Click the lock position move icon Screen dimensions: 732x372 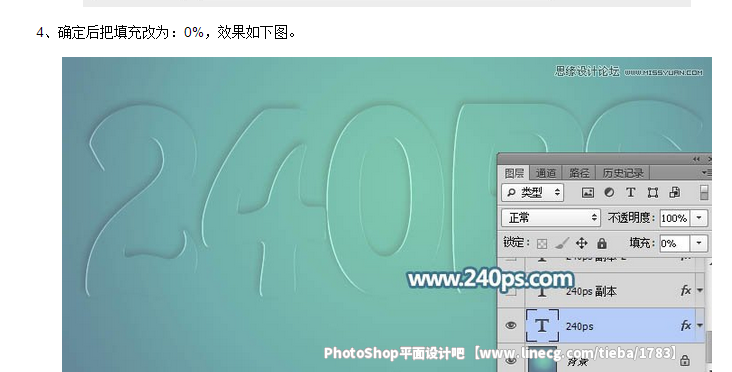pos(582,243)
